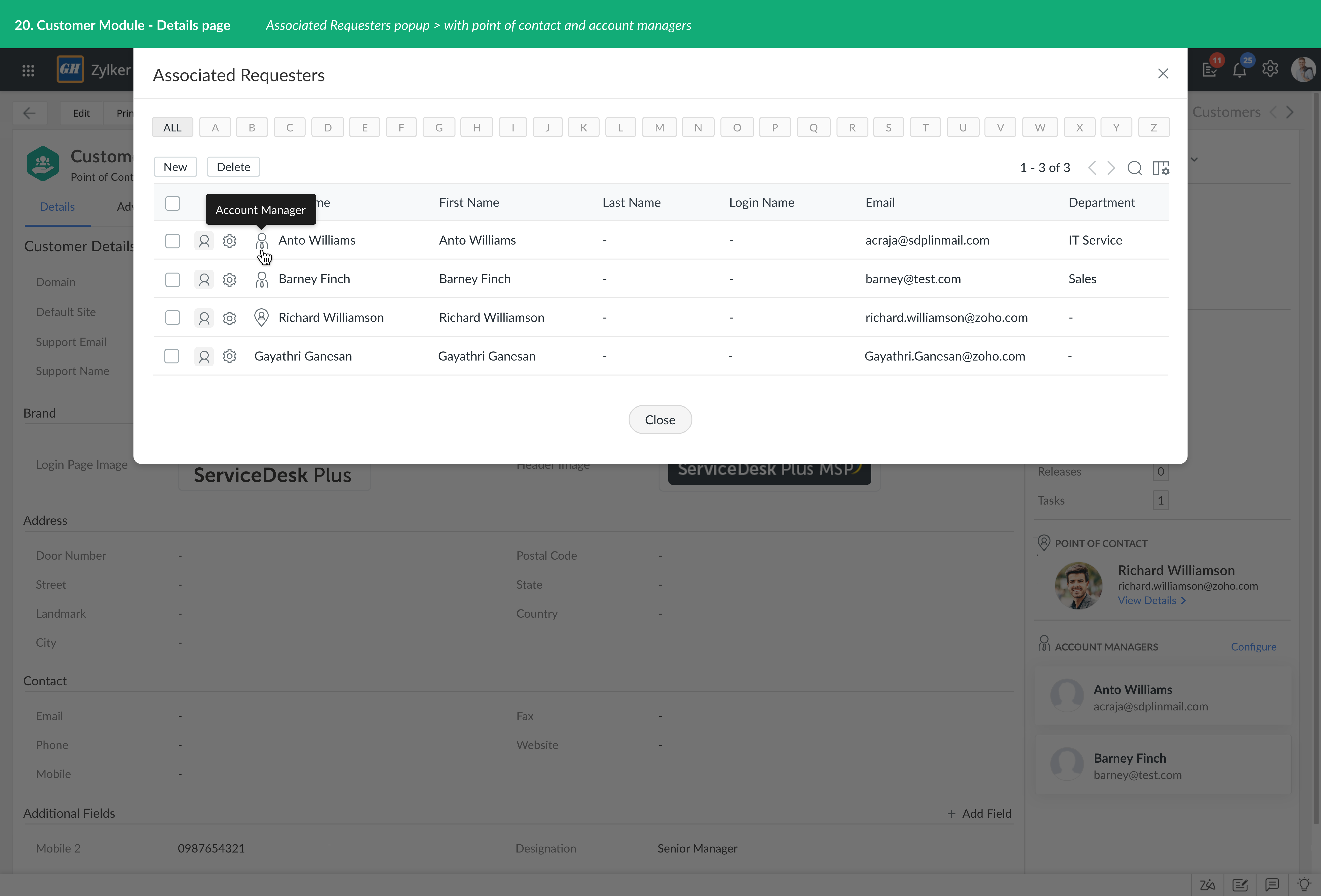Check the box for Barney Finch

[172, 280]
